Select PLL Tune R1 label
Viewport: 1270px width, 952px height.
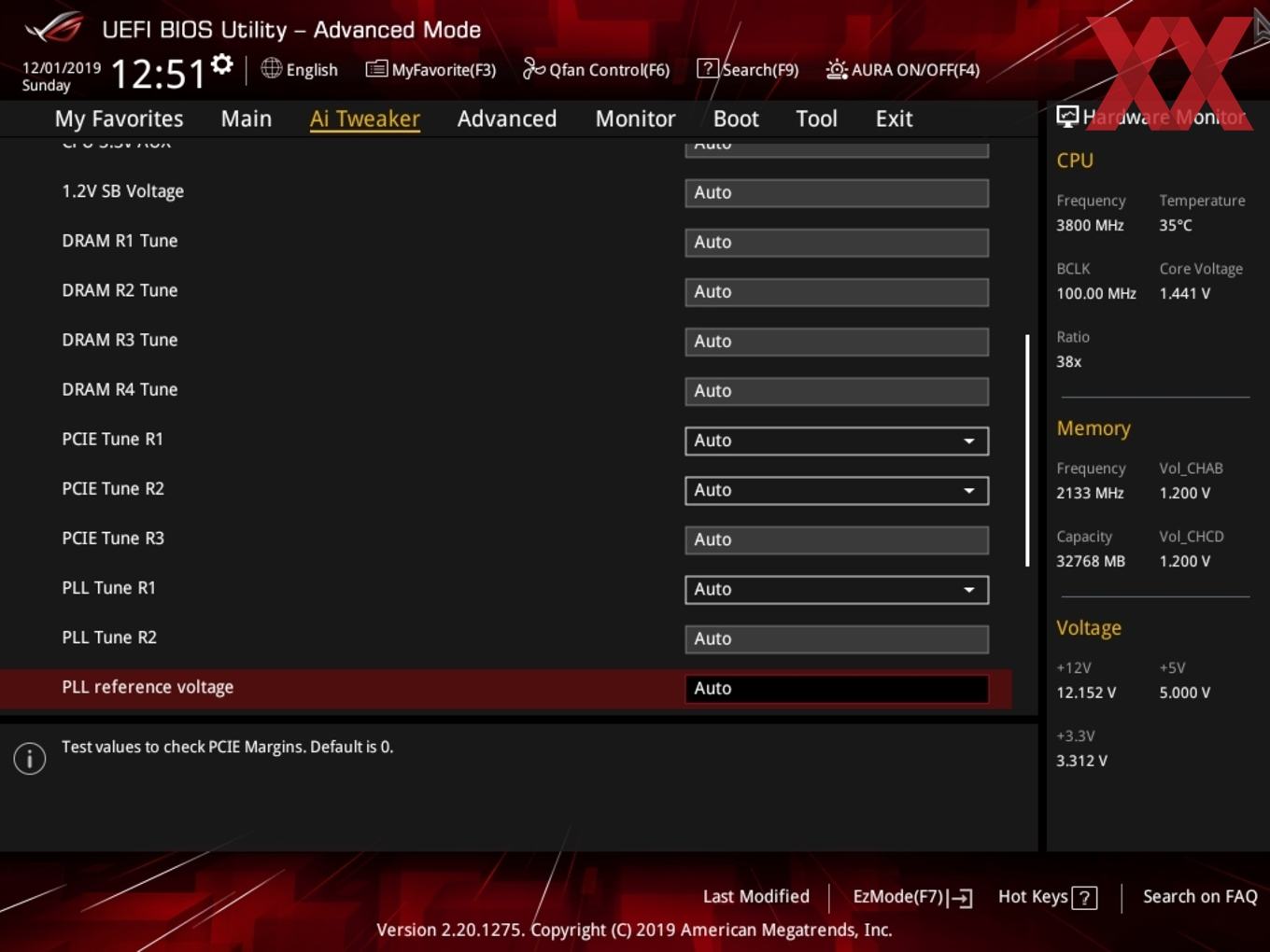pyautogui.click(x=109, y=587)
